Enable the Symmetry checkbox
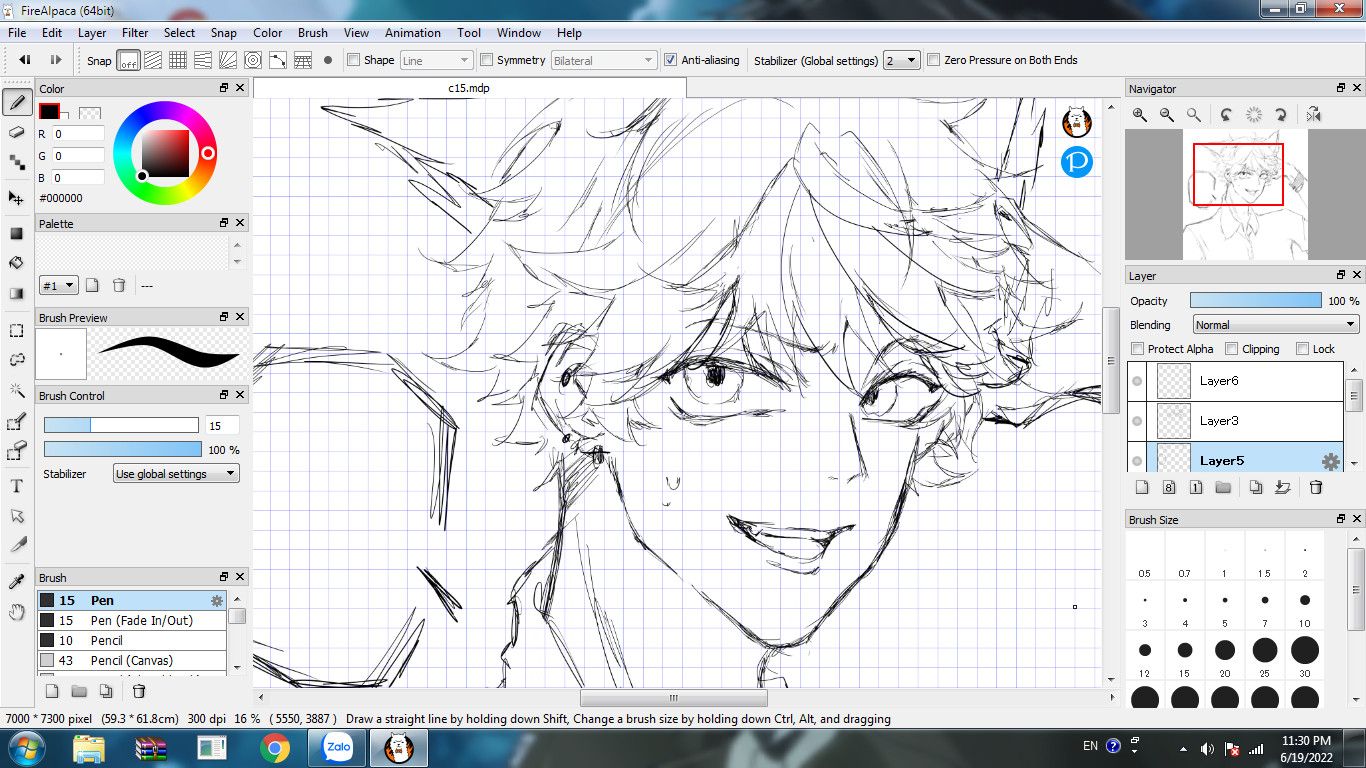Screen dimensions: 1366x768 pyautogui.click(x=488, y=60)
